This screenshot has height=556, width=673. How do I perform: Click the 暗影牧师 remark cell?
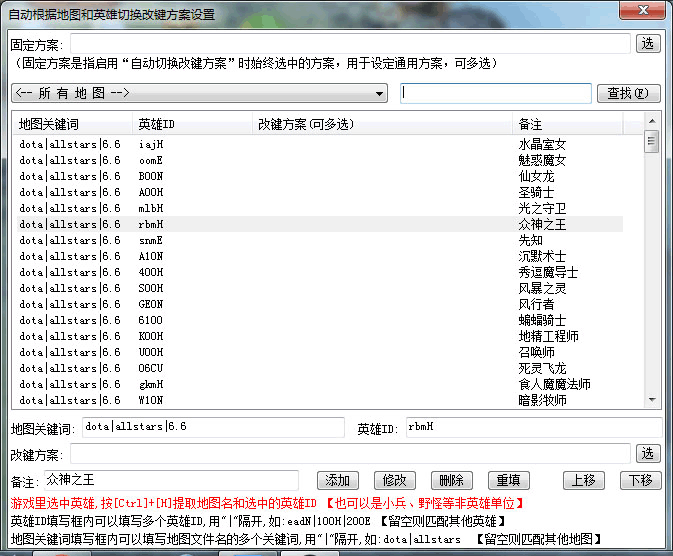point(542,400)
